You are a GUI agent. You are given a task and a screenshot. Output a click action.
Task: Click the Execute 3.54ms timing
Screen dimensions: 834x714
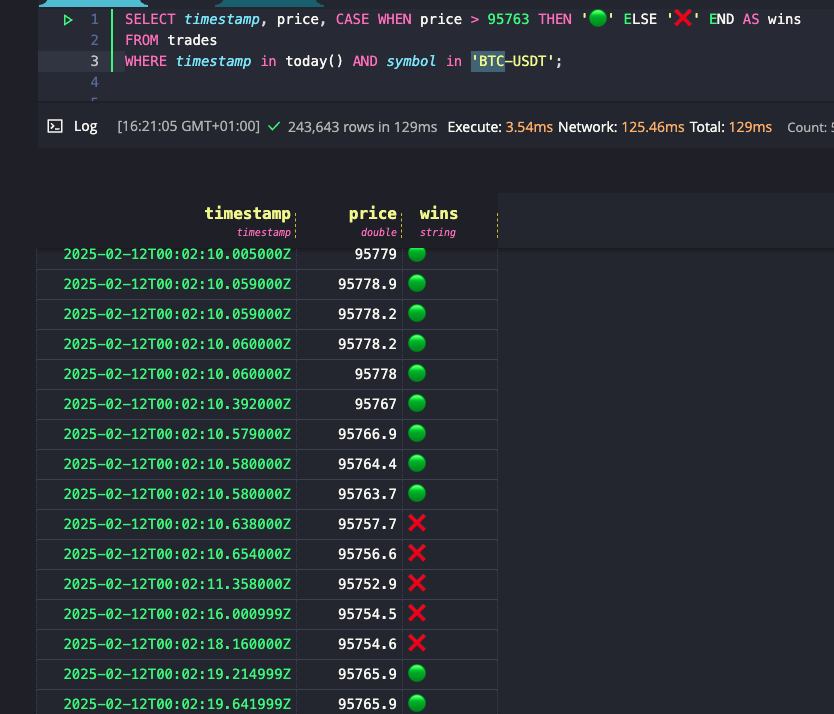tap(500, 127)
